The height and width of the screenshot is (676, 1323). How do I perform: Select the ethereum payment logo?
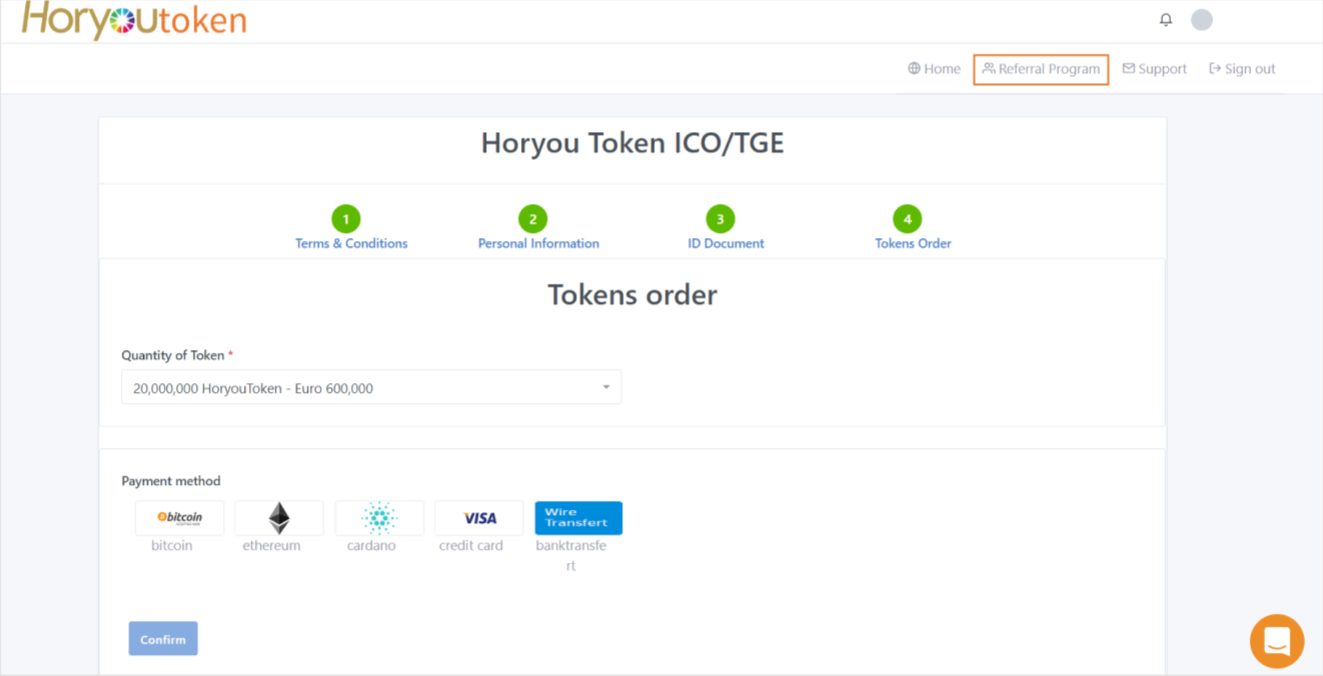(279, 518)
